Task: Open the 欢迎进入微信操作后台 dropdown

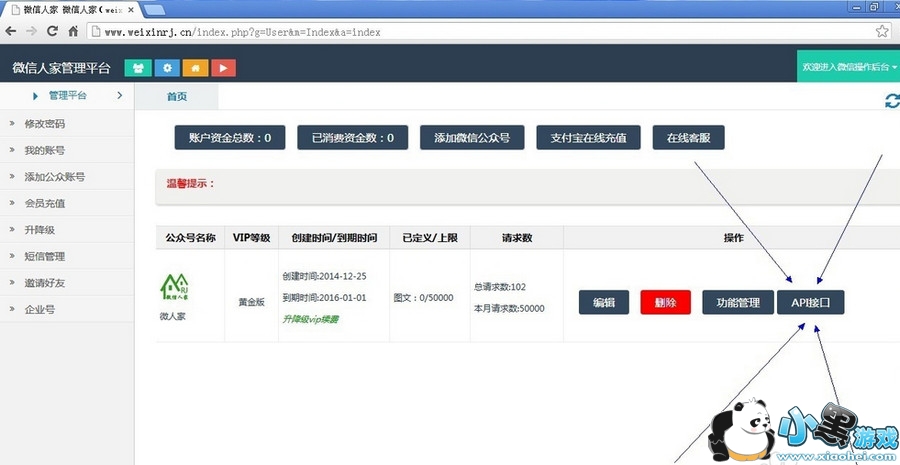Action: coord(849,67)
